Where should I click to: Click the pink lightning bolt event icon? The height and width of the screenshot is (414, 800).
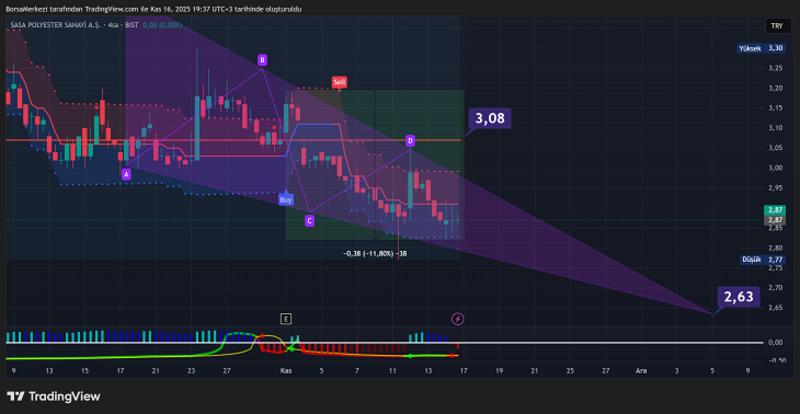[x=458, y=318]
